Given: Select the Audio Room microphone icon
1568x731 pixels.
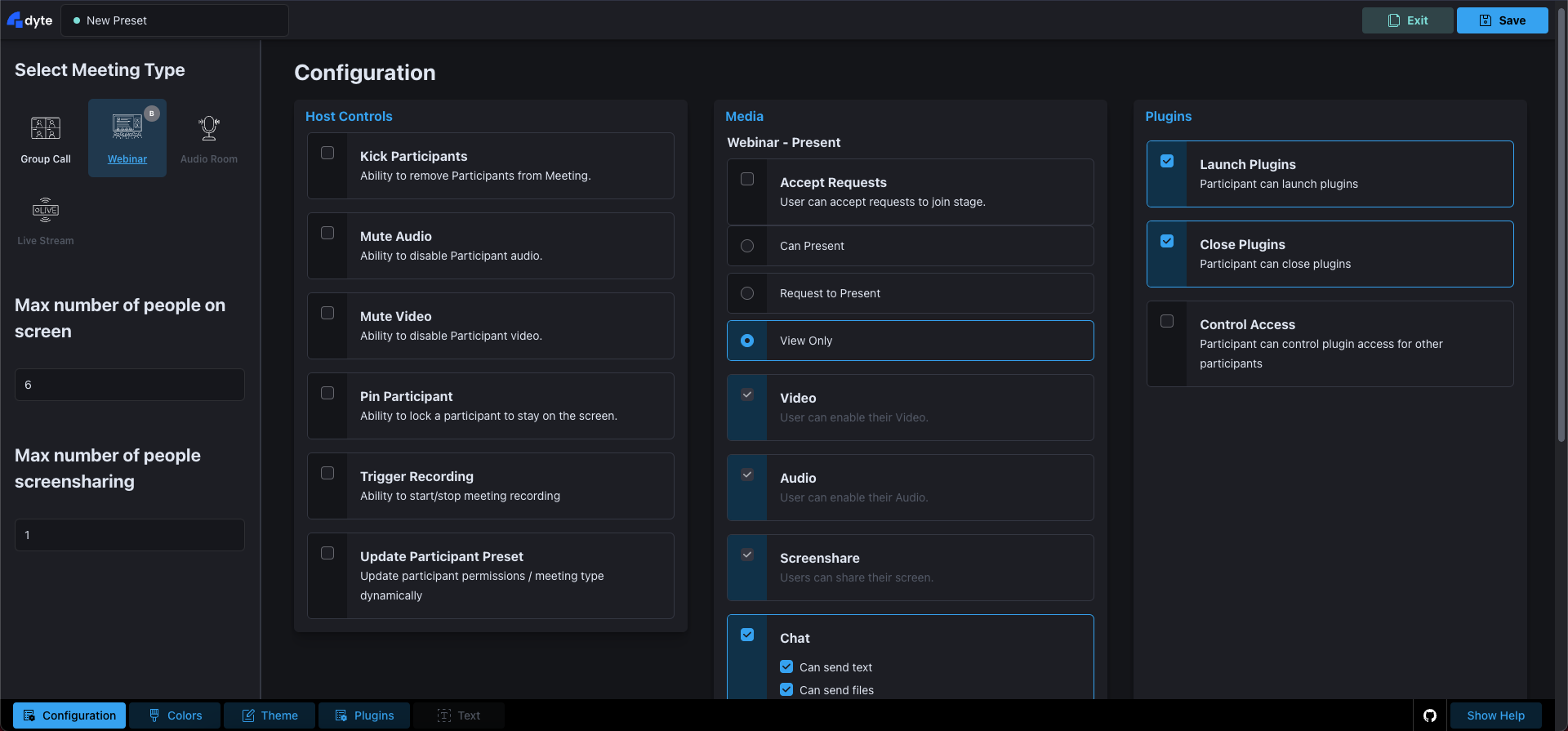Looking at the screenshot, I should pos(209,127).
